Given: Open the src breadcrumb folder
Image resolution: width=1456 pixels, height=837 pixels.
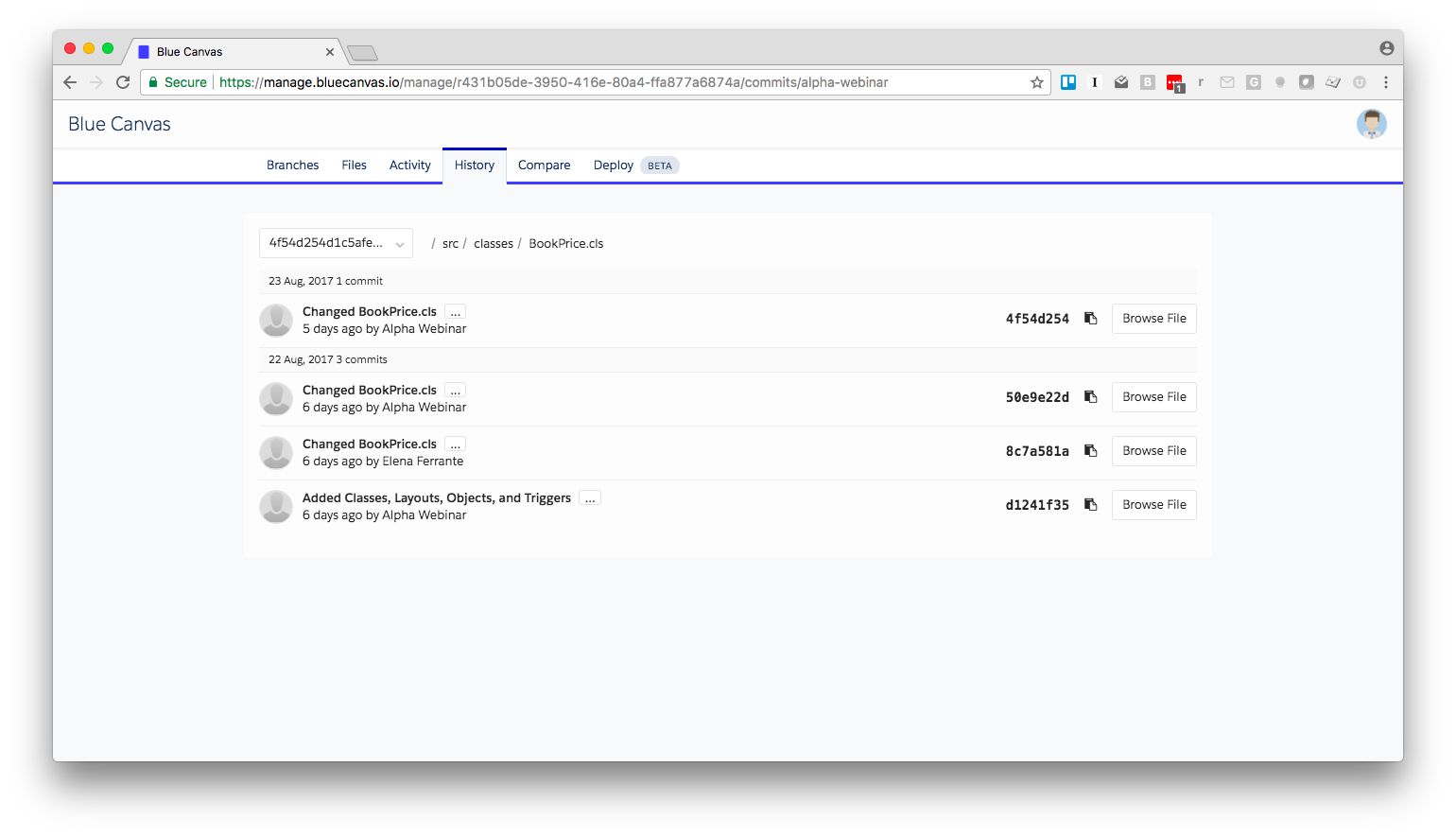Looking at the screenshot, I should click(450, 244).
